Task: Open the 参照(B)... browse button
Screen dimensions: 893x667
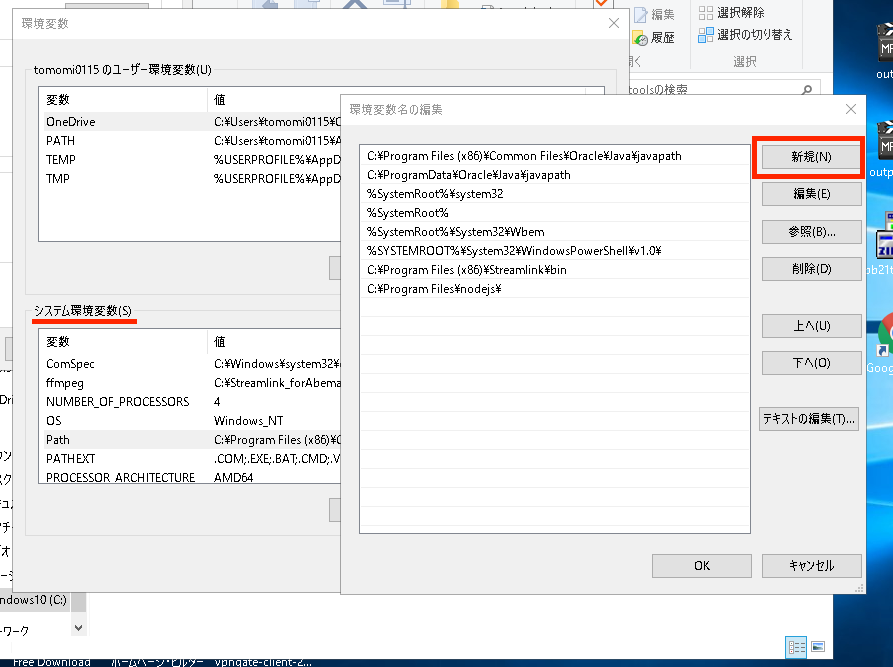Action: (811, 232)
